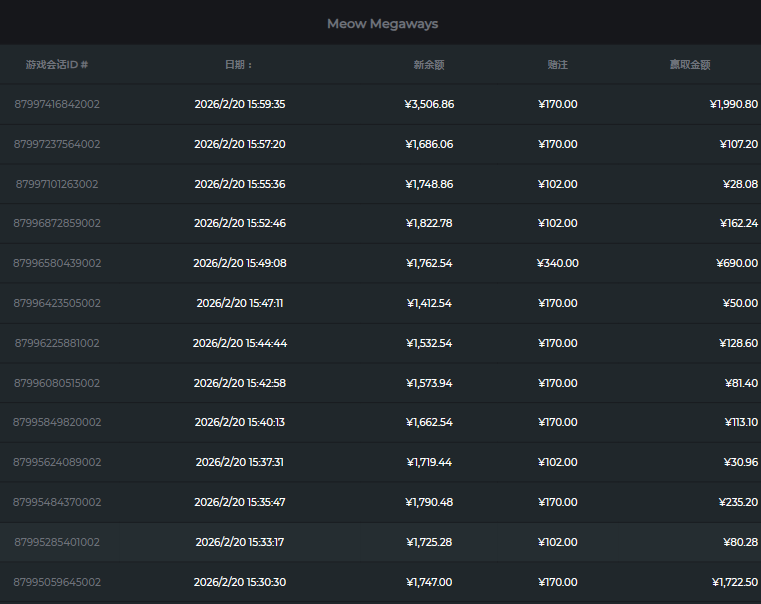Select session ID 87996580439002

point(57,263)
